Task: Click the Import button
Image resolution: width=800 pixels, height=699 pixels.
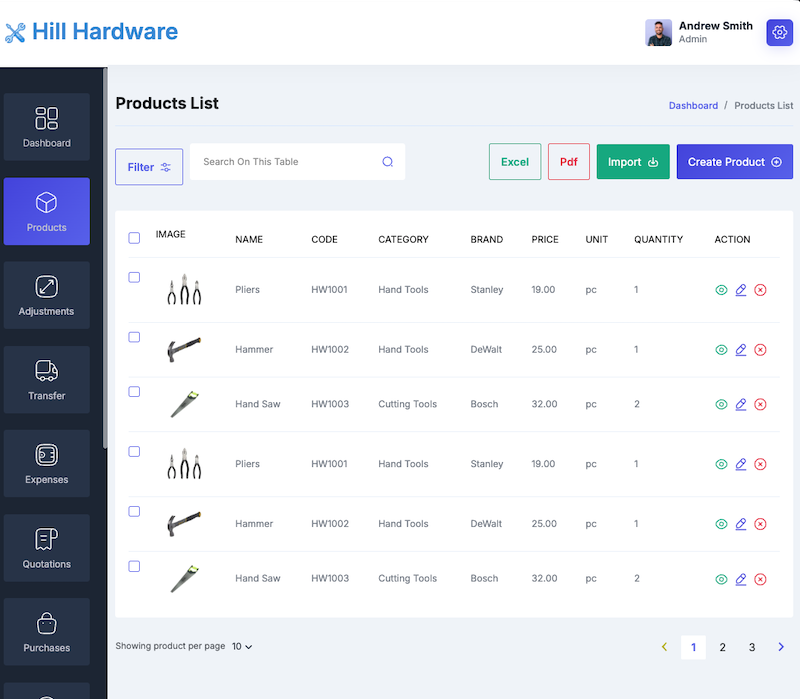Action: click(633, 162)
